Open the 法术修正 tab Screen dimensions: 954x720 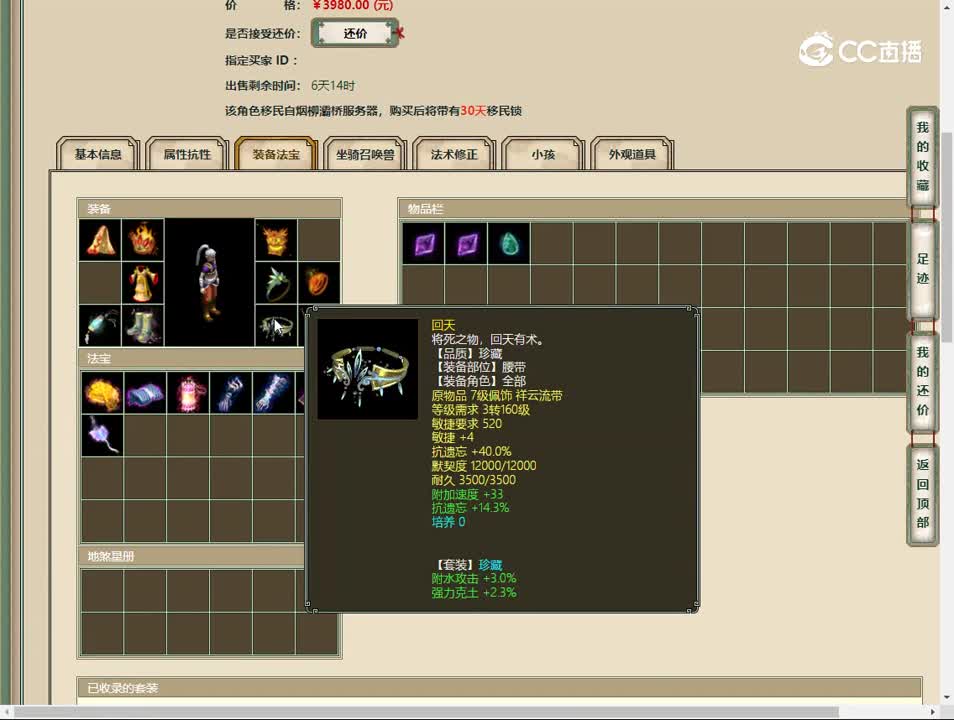453,155
